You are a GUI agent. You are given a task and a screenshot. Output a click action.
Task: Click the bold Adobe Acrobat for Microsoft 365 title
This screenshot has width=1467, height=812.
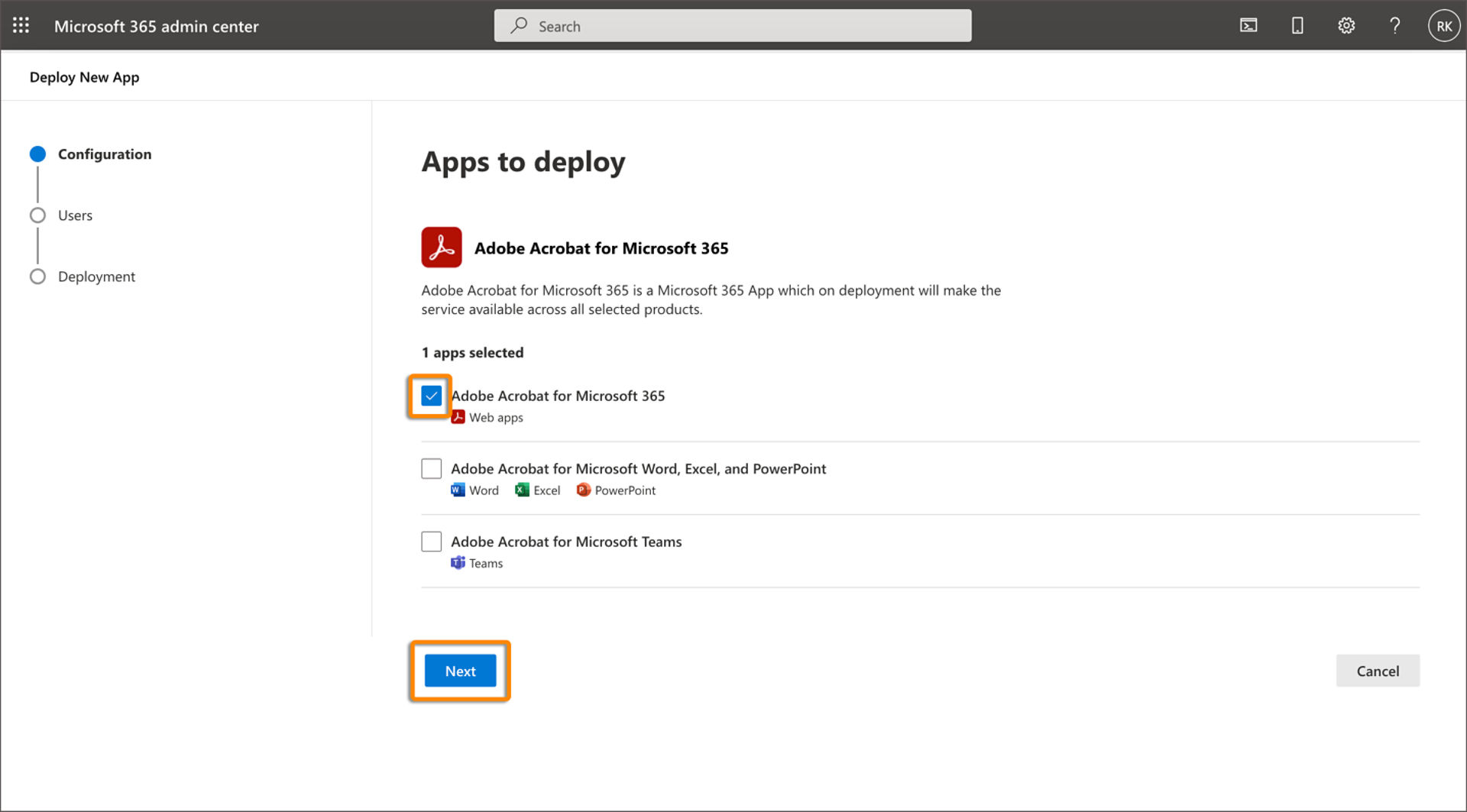pyautogui.click(x=601, y=247)
